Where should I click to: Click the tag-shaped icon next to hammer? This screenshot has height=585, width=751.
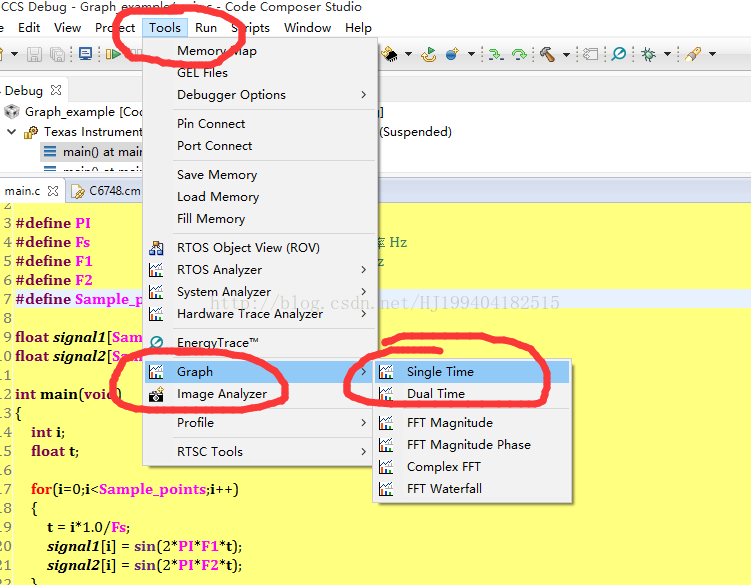(591, 54)
